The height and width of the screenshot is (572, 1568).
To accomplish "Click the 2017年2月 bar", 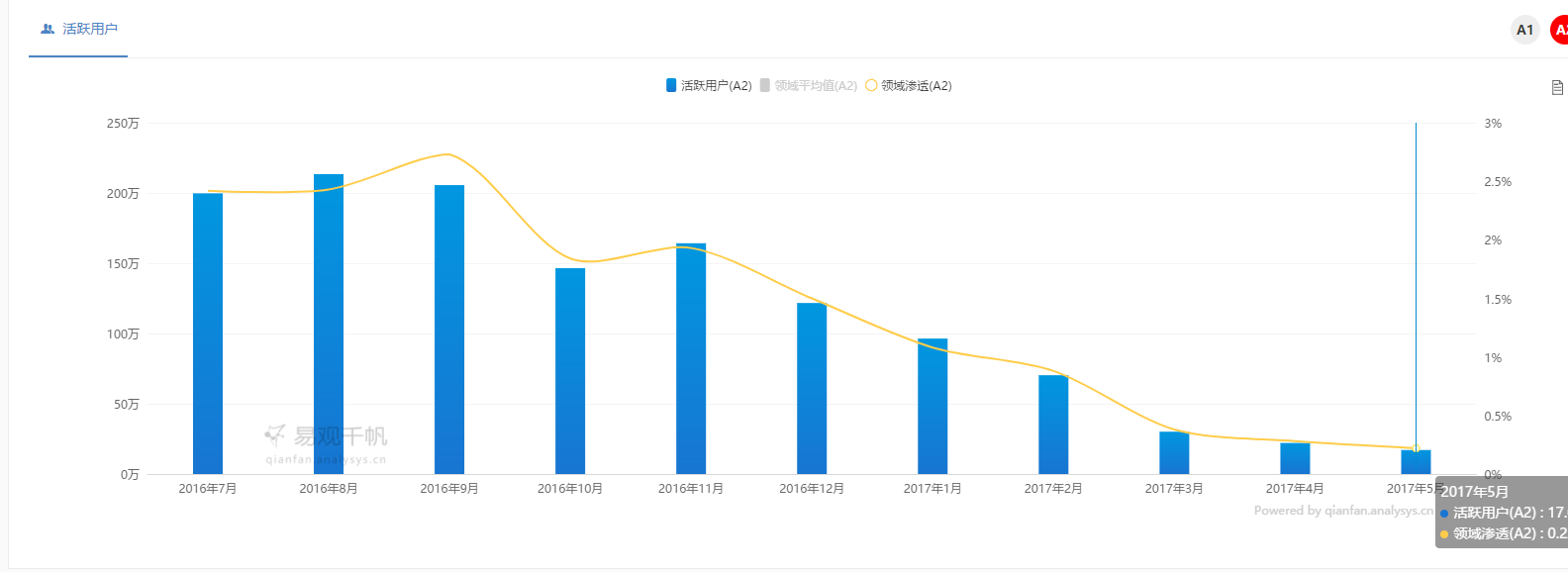I will (x=1053, y=425).
